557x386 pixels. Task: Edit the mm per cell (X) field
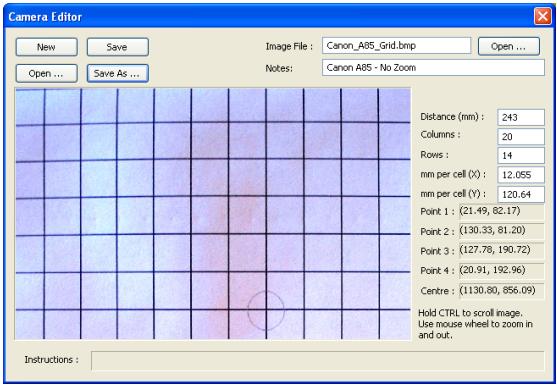click(x=521, y=175)
